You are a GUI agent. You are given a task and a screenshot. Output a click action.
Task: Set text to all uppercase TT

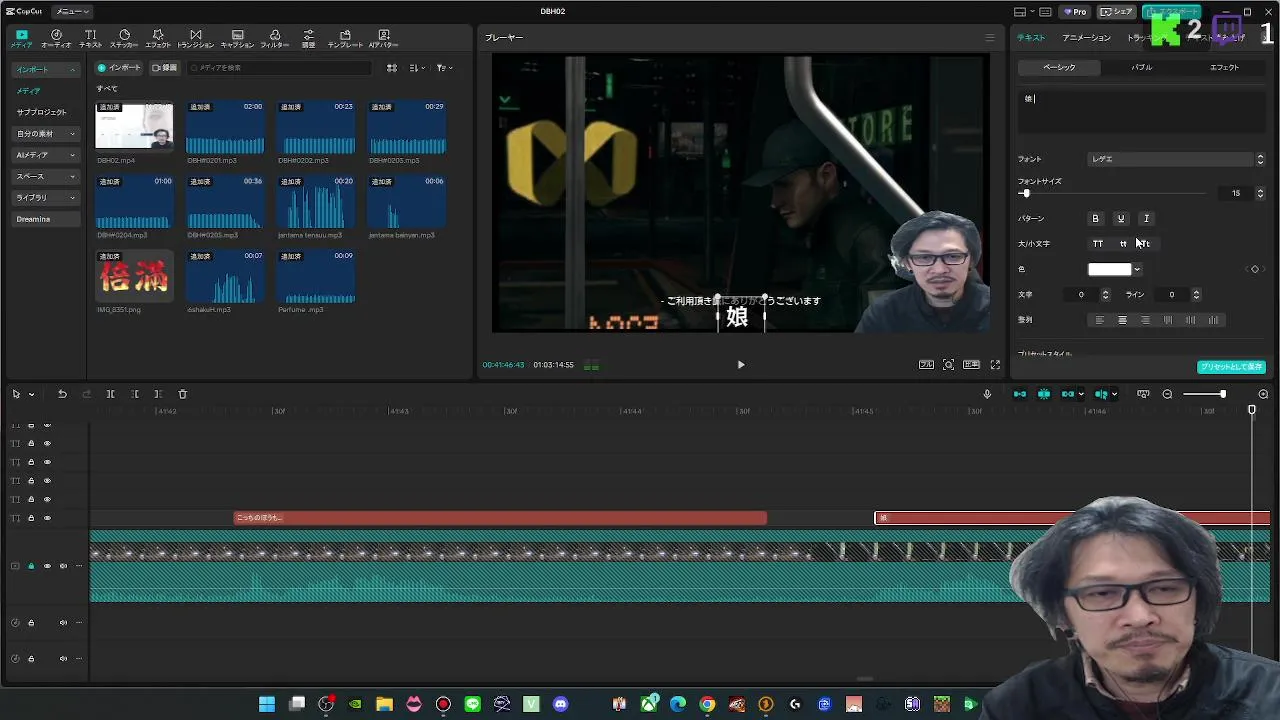pyautogui.click(x=1098, y=244)
